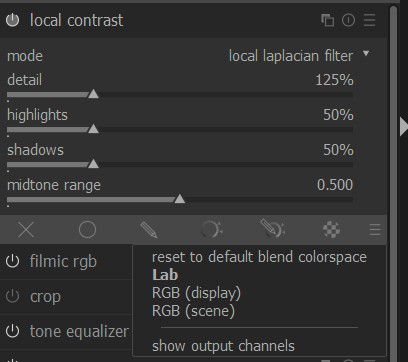Choose drawn mask pencil icon
408x362 pixels.
point(149,230)
